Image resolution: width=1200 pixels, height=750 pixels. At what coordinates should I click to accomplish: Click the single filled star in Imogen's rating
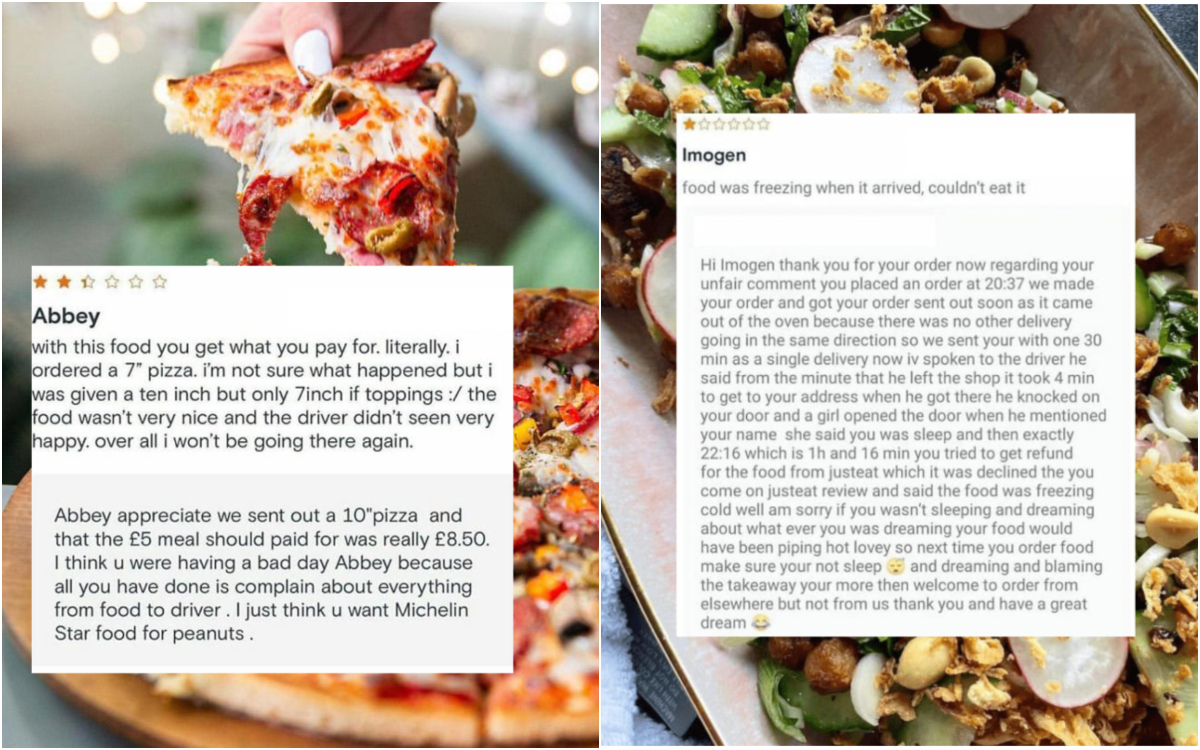[689, 124]
